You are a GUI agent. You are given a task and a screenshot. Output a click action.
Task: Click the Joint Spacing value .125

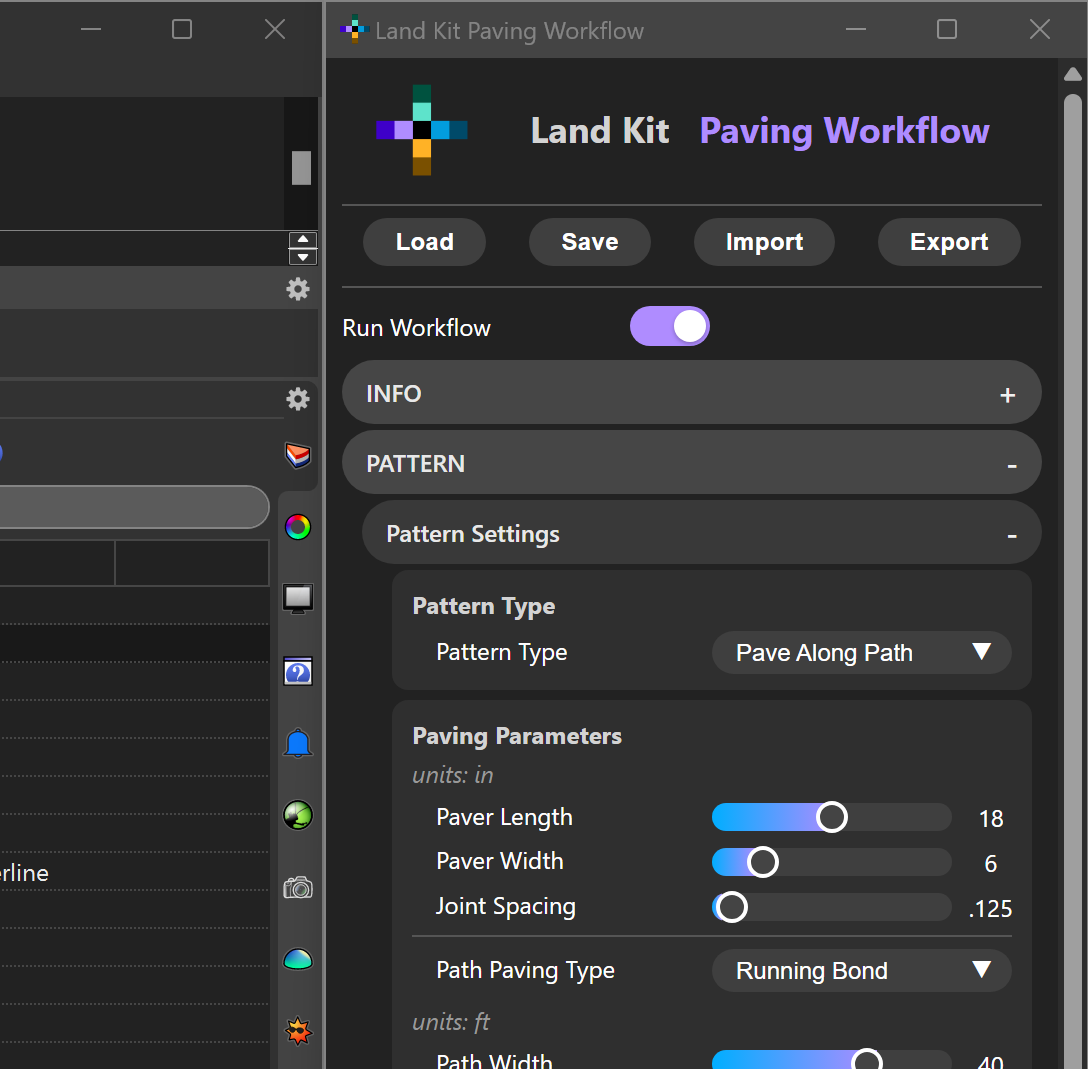pos(990,909)
